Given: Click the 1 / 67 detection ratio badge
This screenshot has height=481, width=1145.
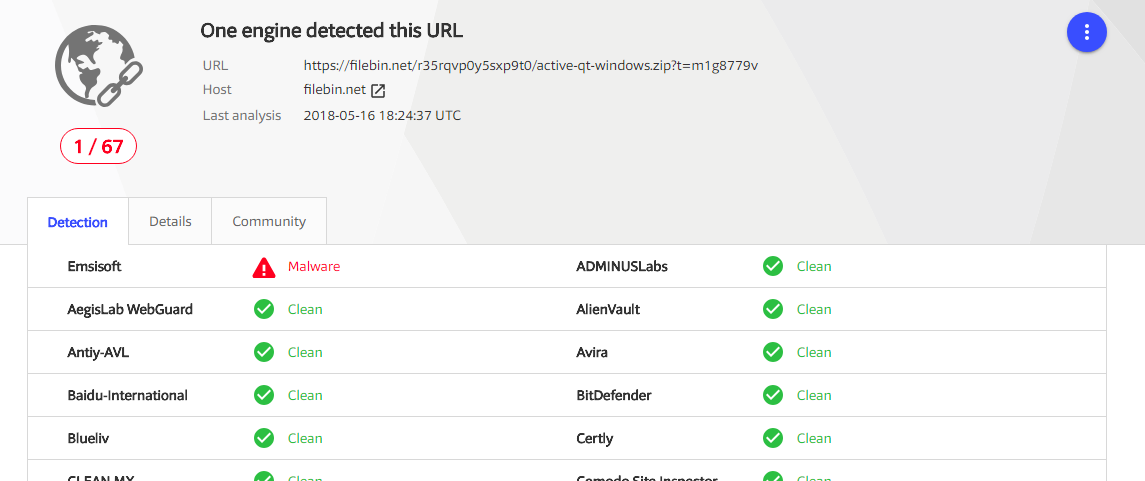Looking at the screenshot, I should click(x=99, y=147).
